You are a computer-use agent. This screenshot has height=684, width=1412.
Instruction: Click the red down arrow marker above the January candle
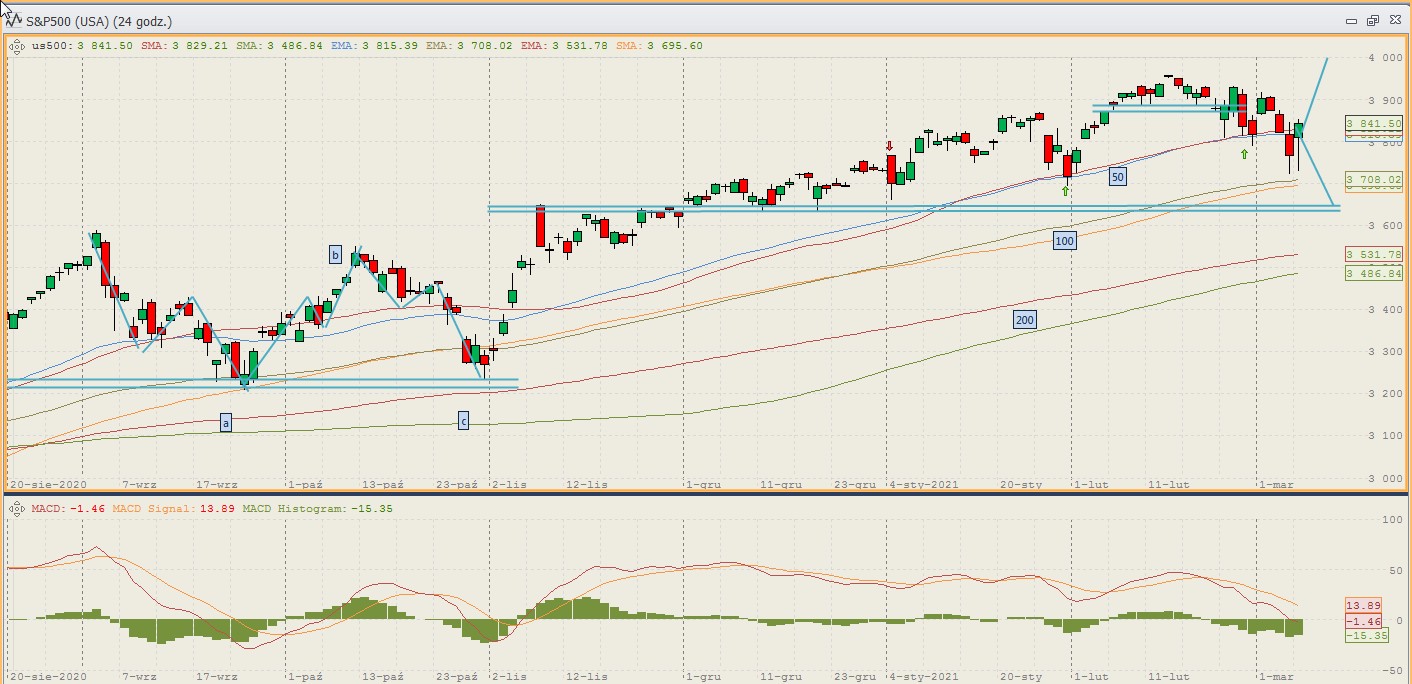click(889, 146)
